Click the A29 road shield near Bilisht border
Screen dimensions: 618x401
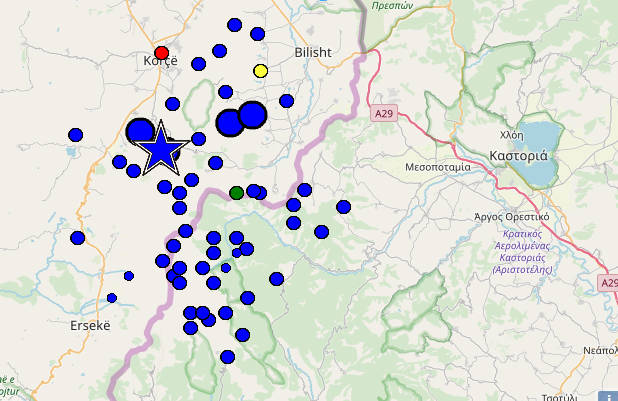(384, 114)
